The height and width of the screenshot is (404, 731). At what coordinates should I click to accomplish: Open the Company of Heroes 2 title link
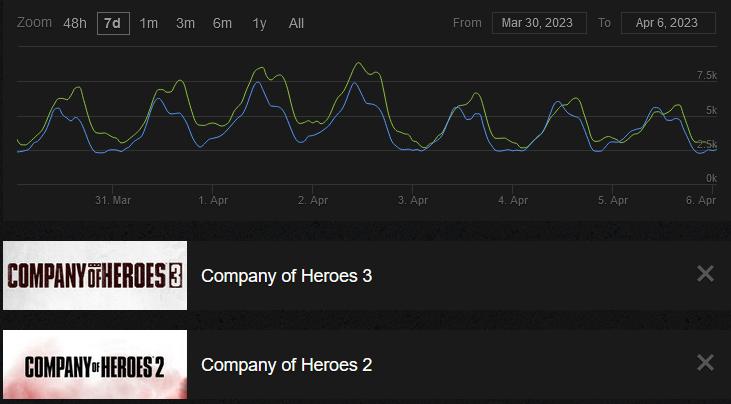click(286, 365)
